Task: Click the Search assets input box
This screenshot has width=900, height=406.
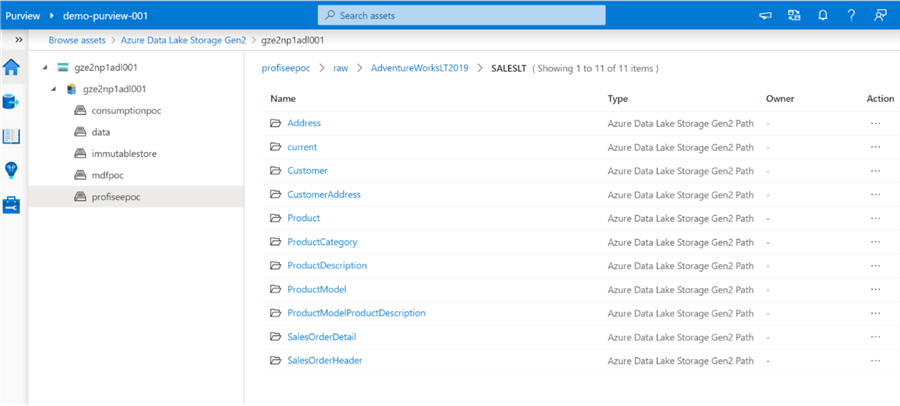Action: click(x=461, y=15)
